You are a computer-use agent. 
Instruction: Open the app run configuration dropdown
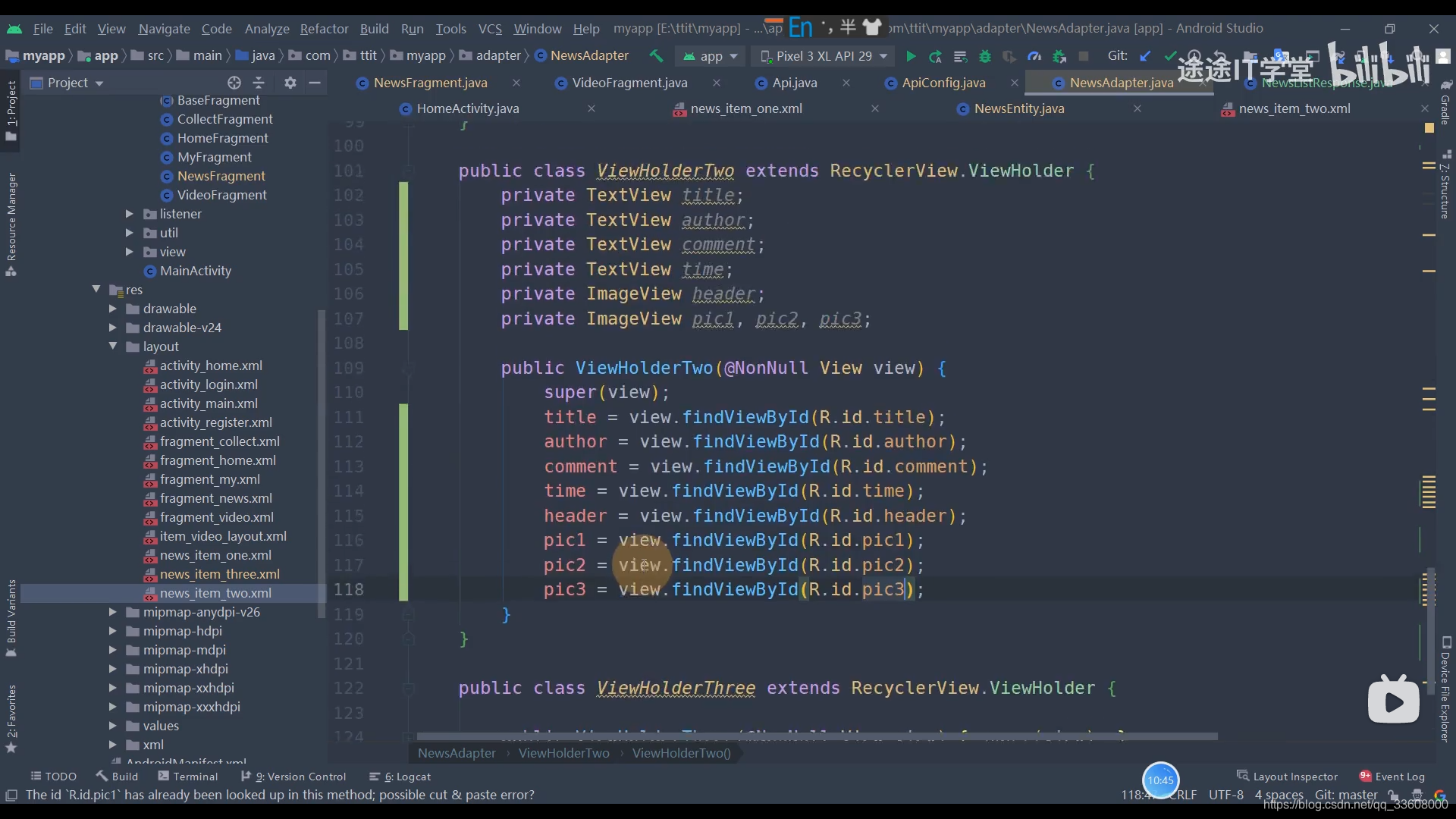711,56
